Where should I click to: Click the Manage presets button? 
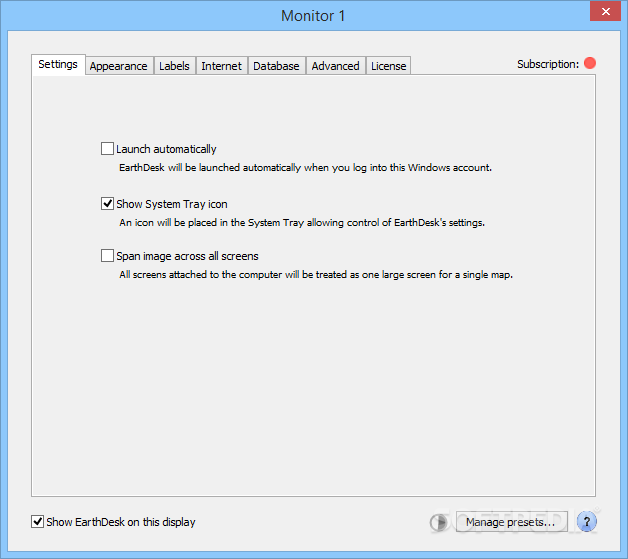[x=511, y=522]
